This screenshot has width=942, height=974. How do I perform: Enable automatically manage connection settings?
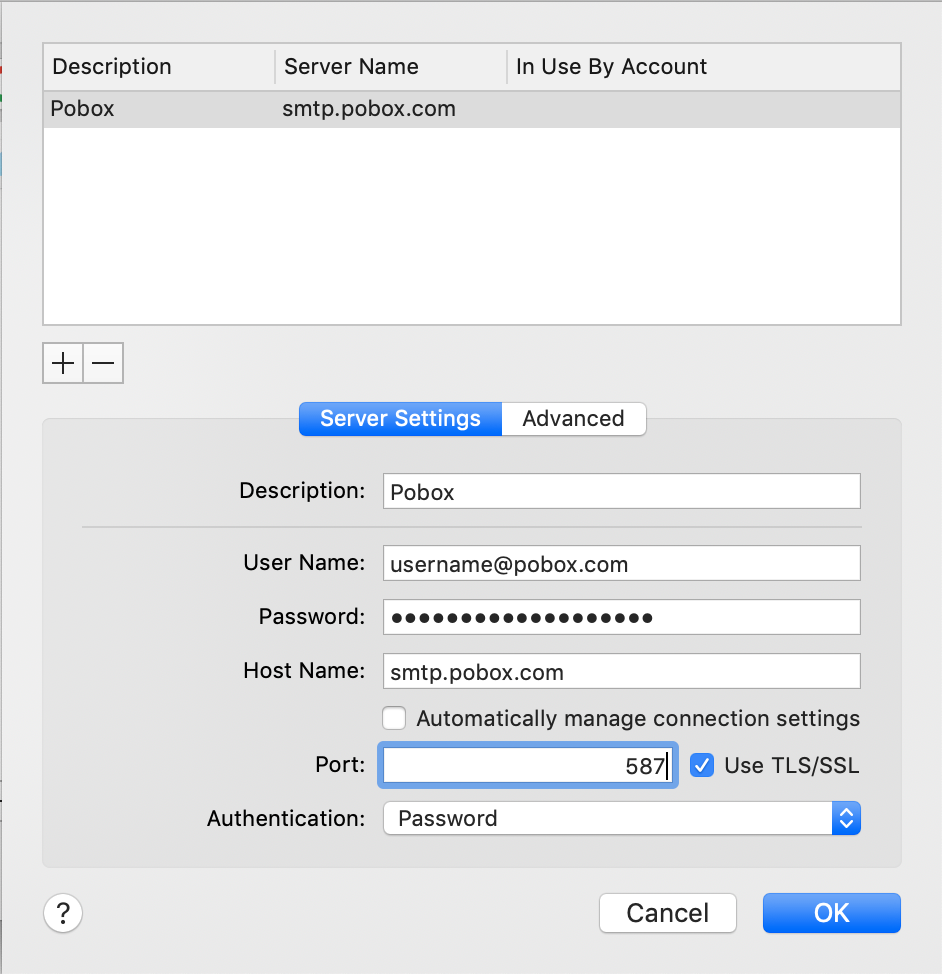(x=394, y=718)
